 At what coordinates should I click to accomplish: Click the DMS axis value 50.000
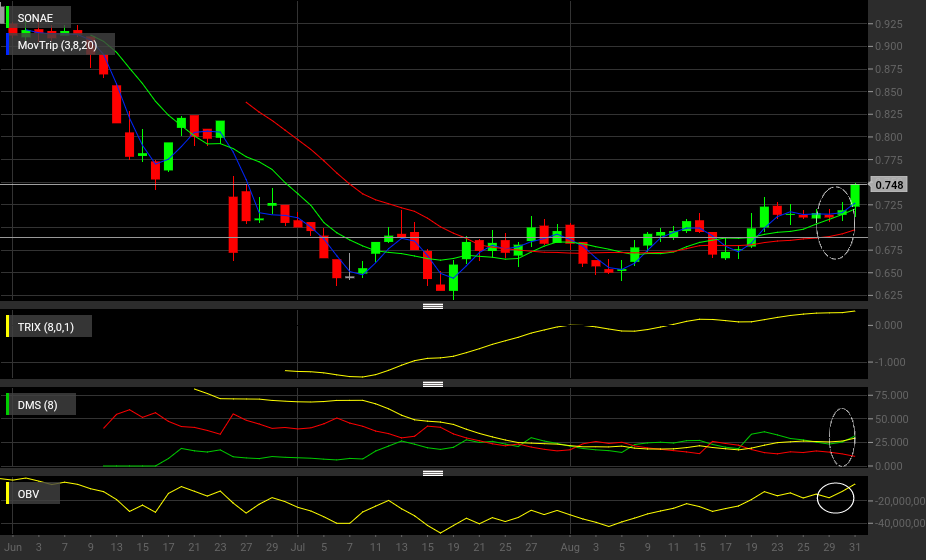pyautogui.click(x=892, y=419)
